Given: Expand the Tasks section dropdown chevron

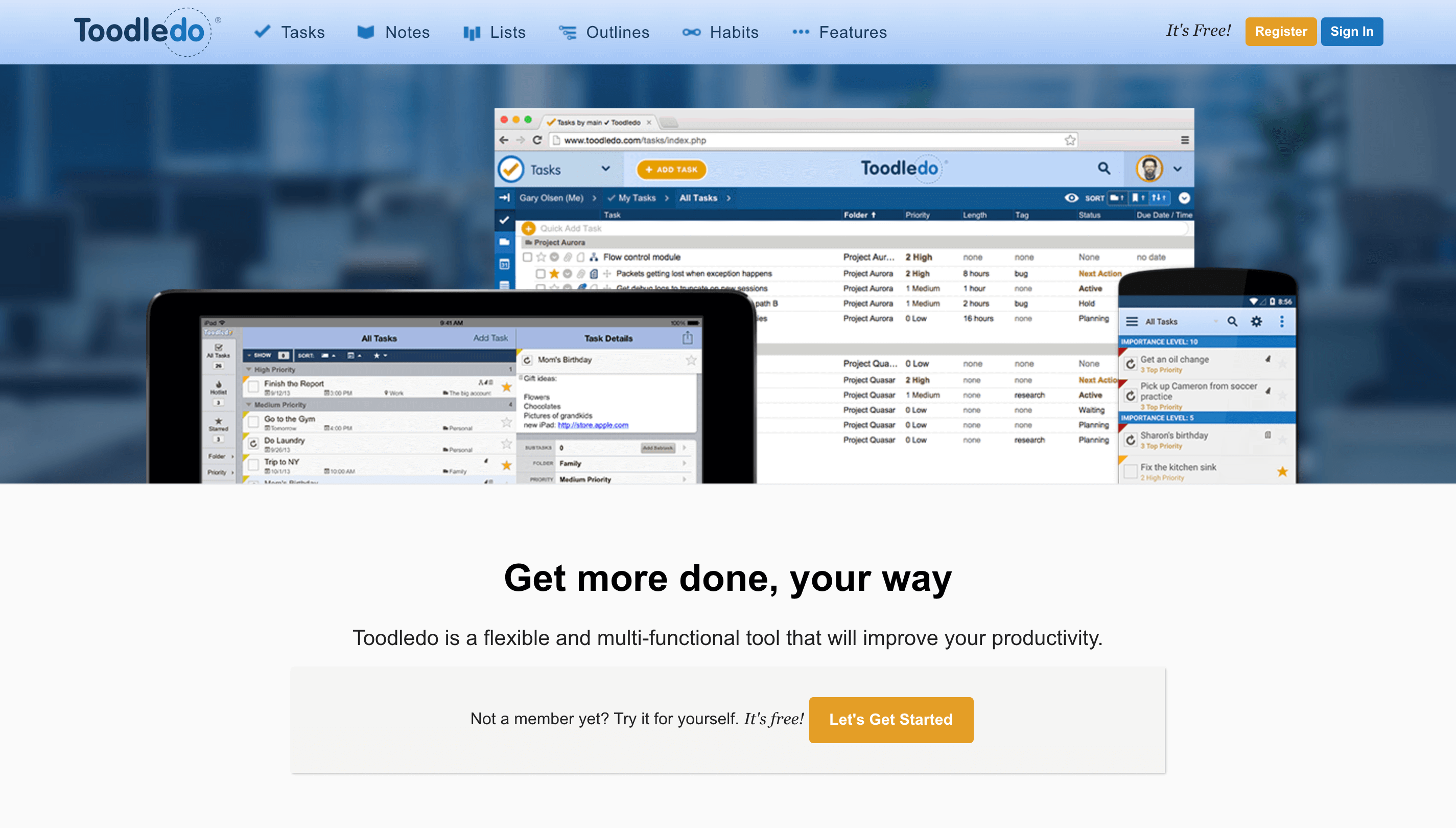Looking at the screenshot, I should tap(606, 168).
